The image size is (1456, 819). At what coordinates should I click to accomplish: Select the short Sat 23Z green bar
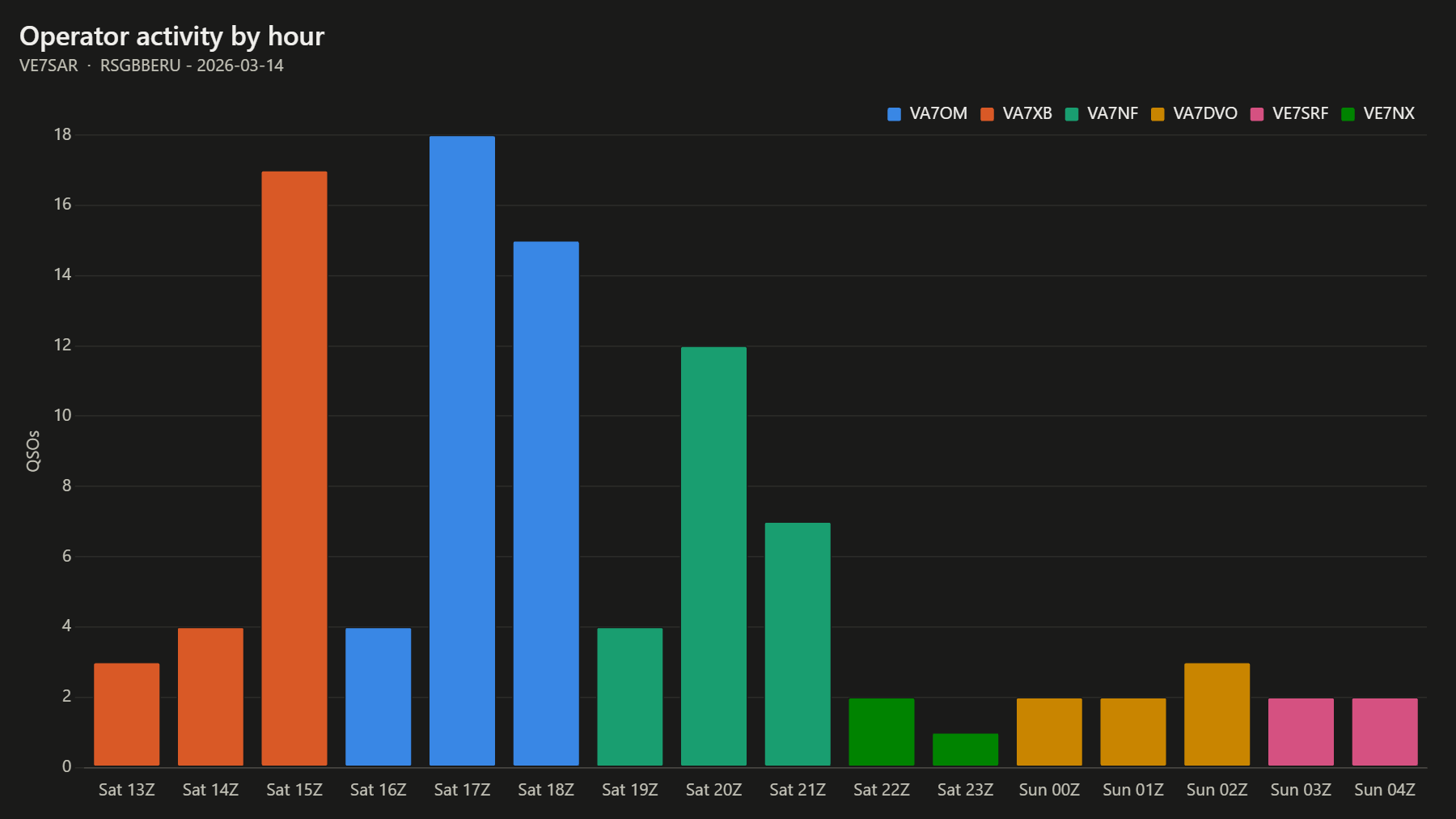point(965,749)
